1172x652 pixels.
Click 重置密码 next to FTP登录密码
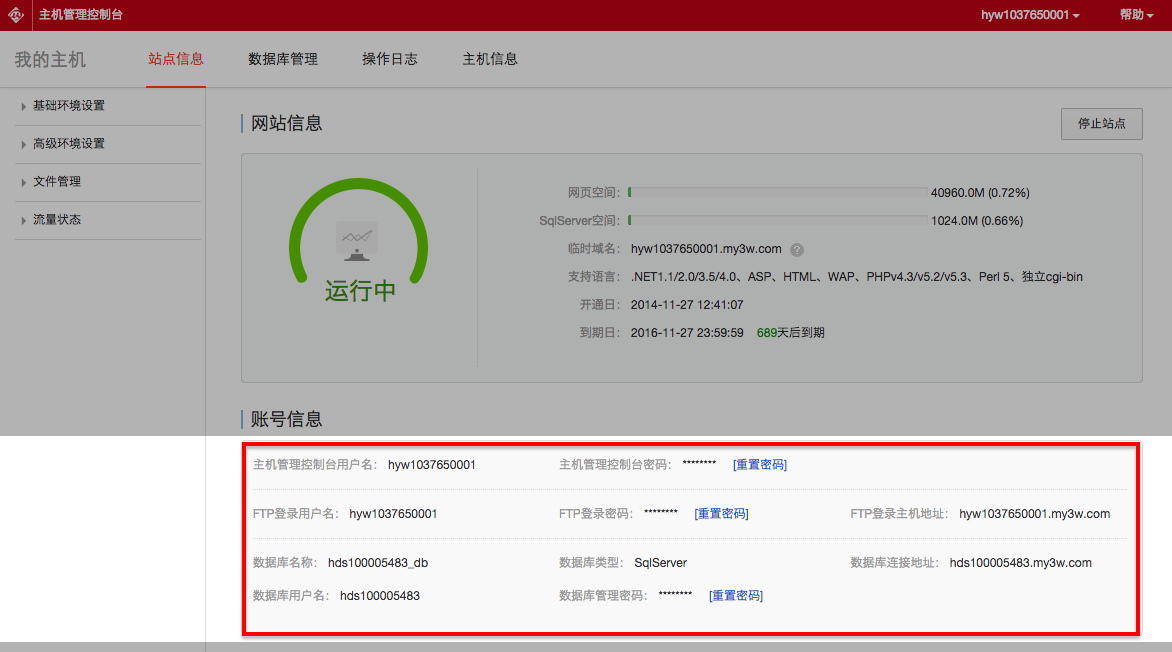721,514
